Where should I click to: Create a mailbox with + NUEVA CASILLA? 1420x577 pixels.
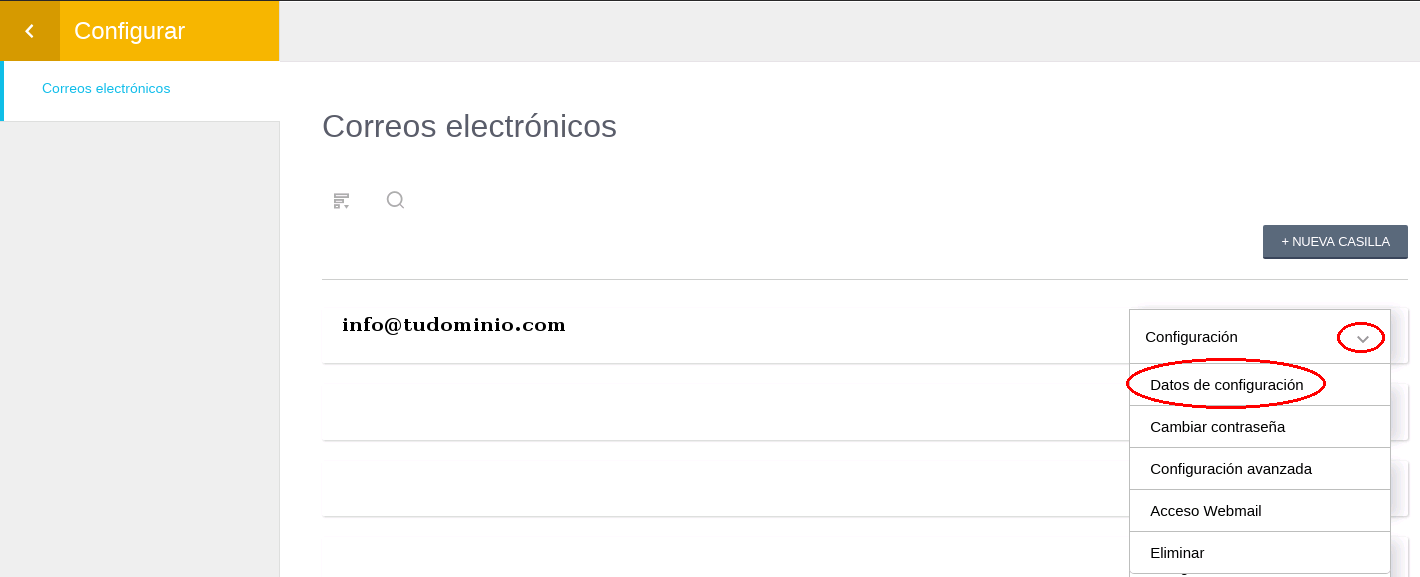click(x=1335, y=242)
